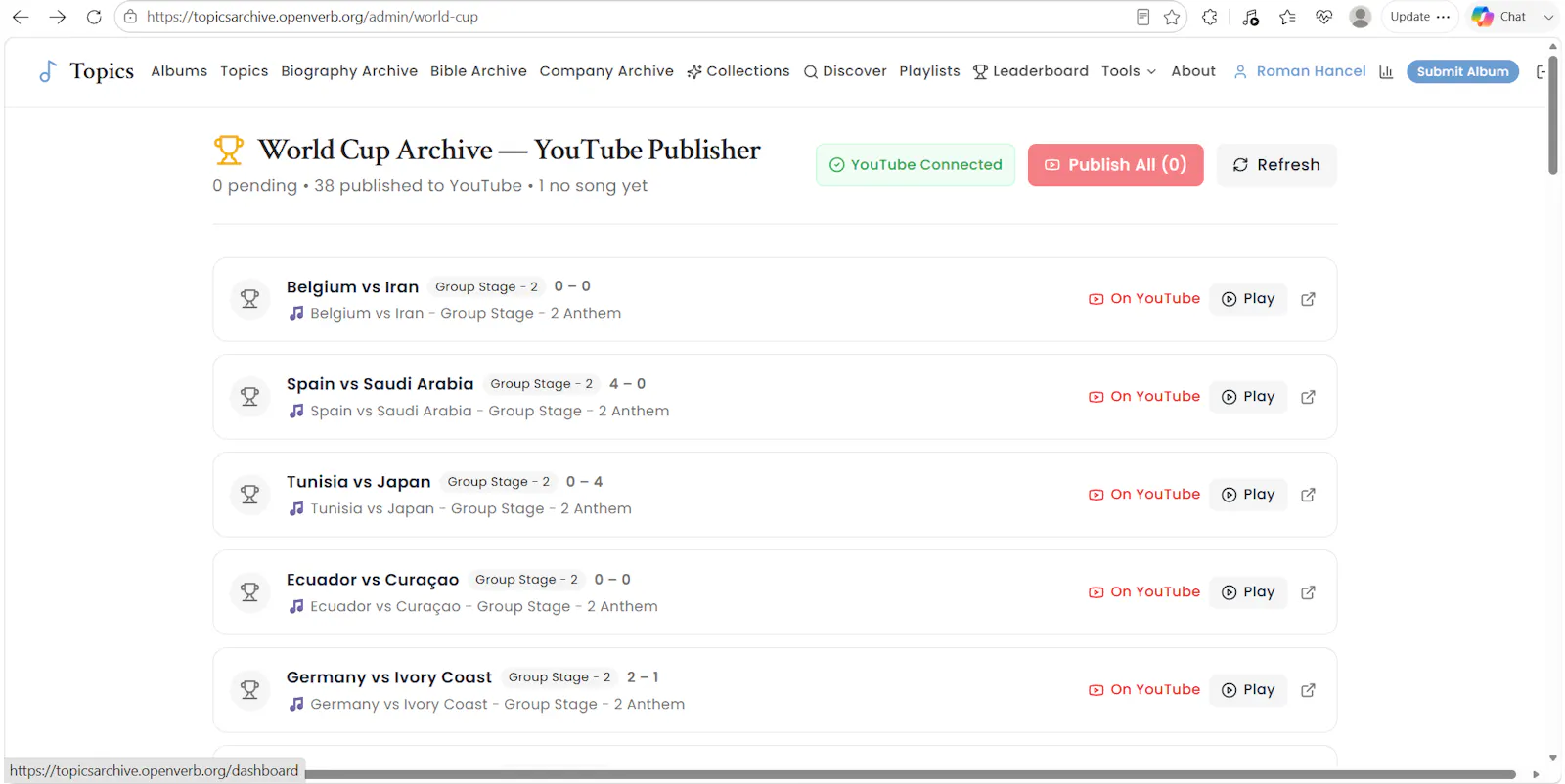Open the About page link
1565x784 pixels.
pos(1193,71)
